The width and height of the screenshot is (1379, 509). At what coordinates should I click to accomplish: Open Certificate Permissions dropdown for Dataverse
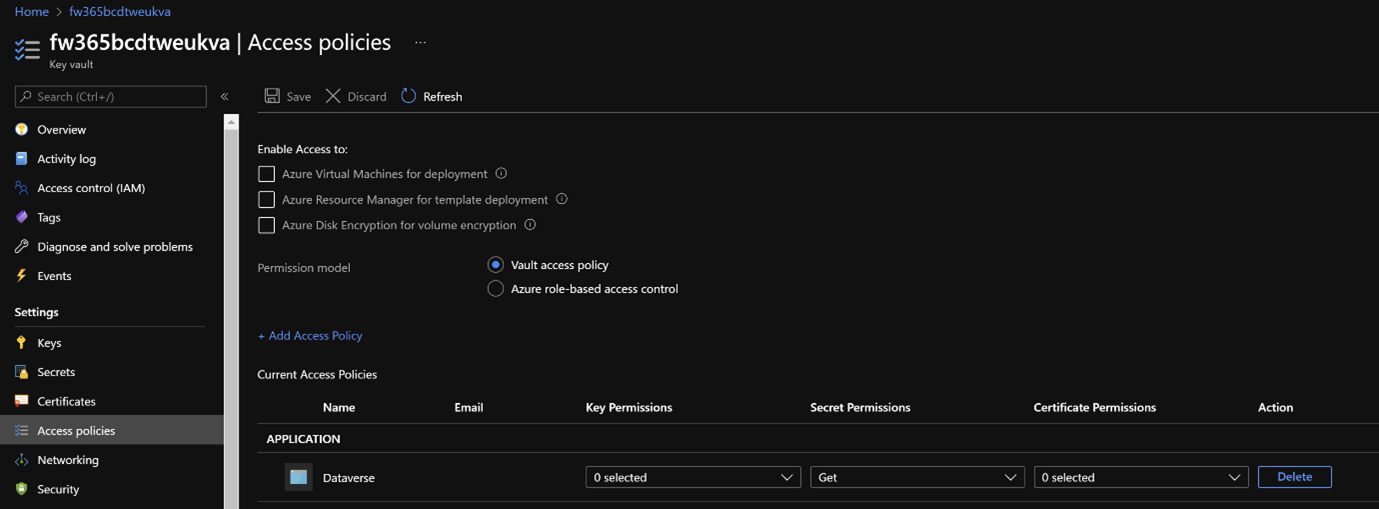coord(1140,478)
